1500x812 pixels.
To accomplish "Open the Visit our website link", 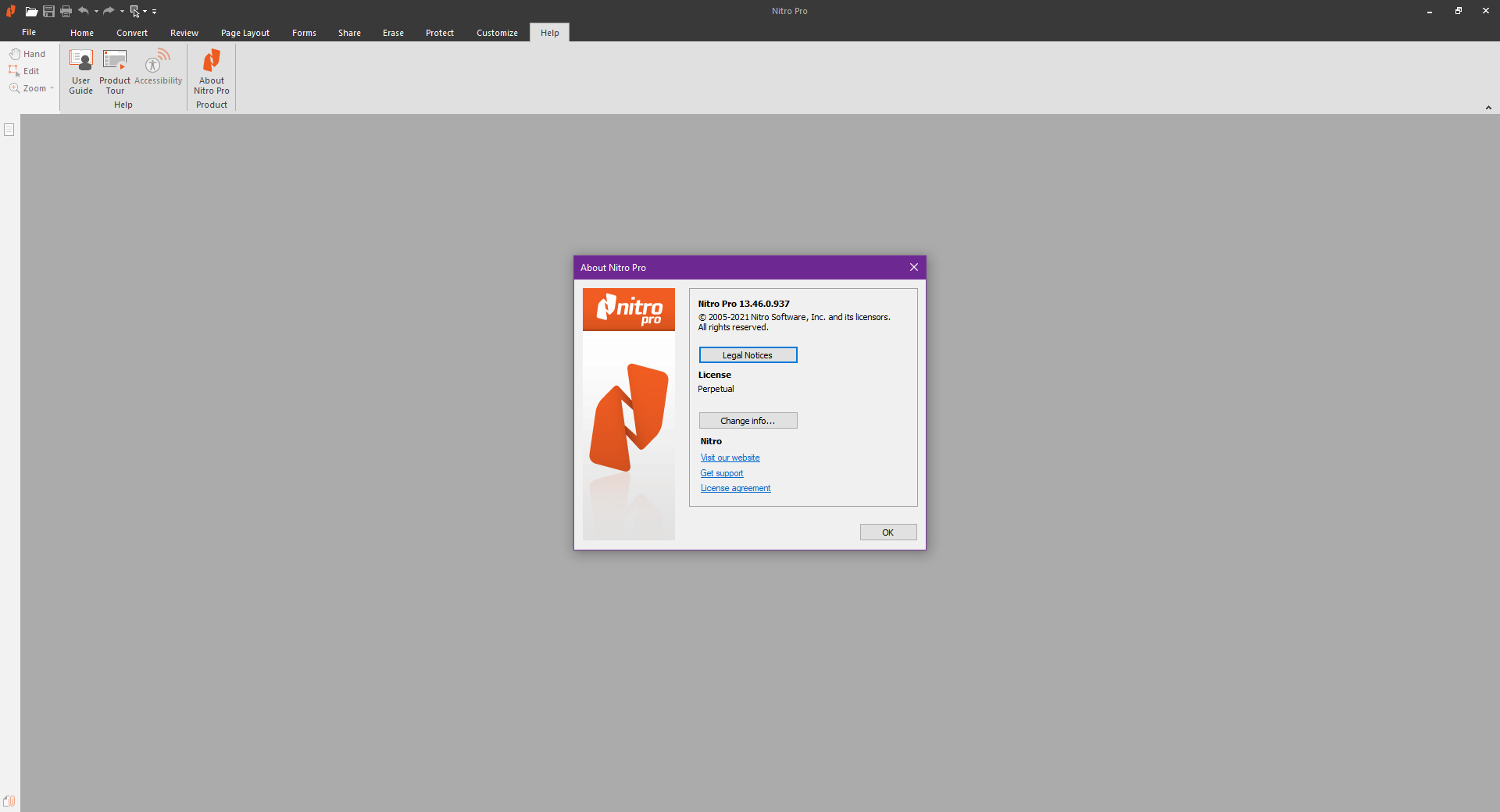I will coord(730,458).
